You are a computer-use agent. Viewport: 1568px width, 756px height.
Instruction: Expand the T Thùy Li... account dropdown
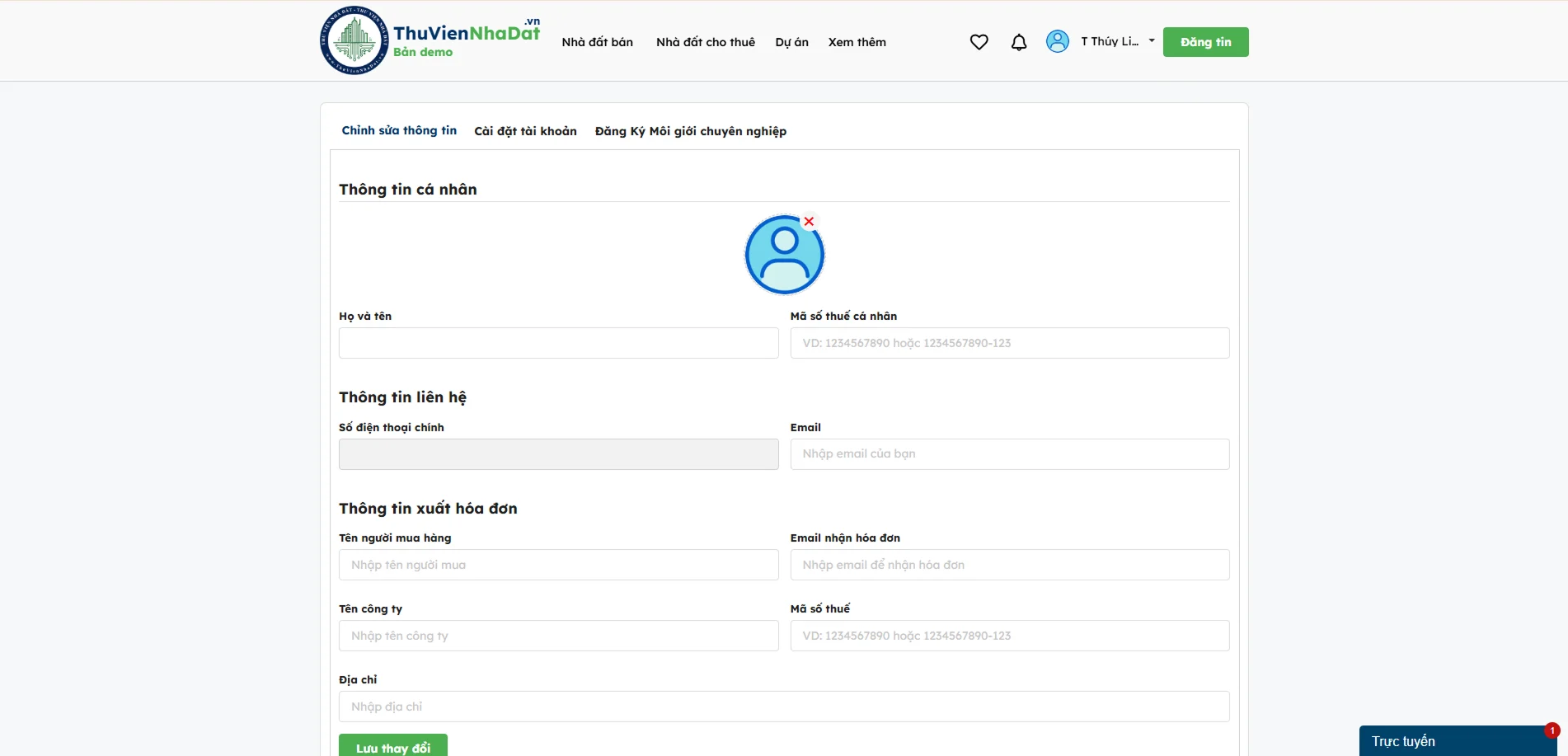1118,41
